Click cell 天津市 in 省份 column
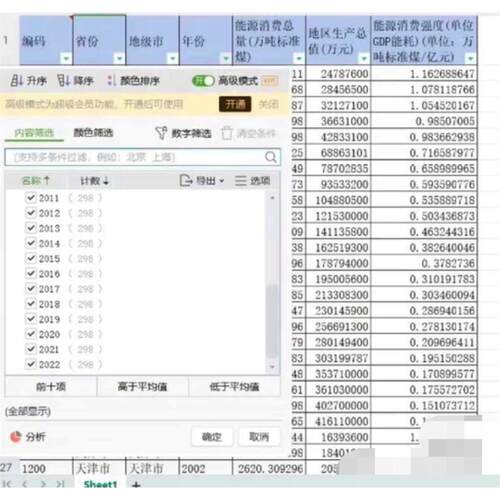This screenshot has height=500, width=500. point(99,469)
